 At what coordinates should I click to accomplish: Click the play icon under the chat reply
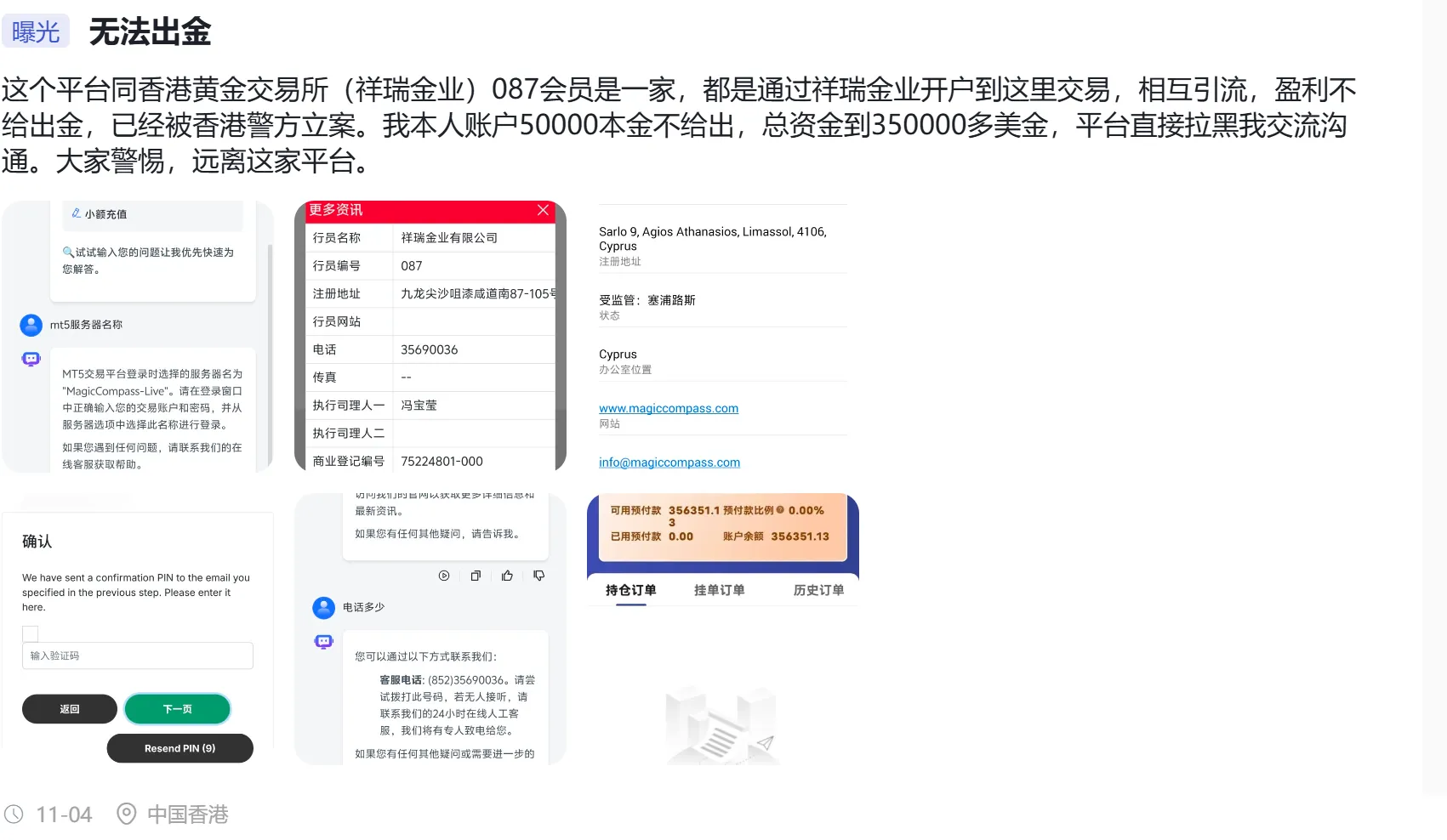[444, 576]
